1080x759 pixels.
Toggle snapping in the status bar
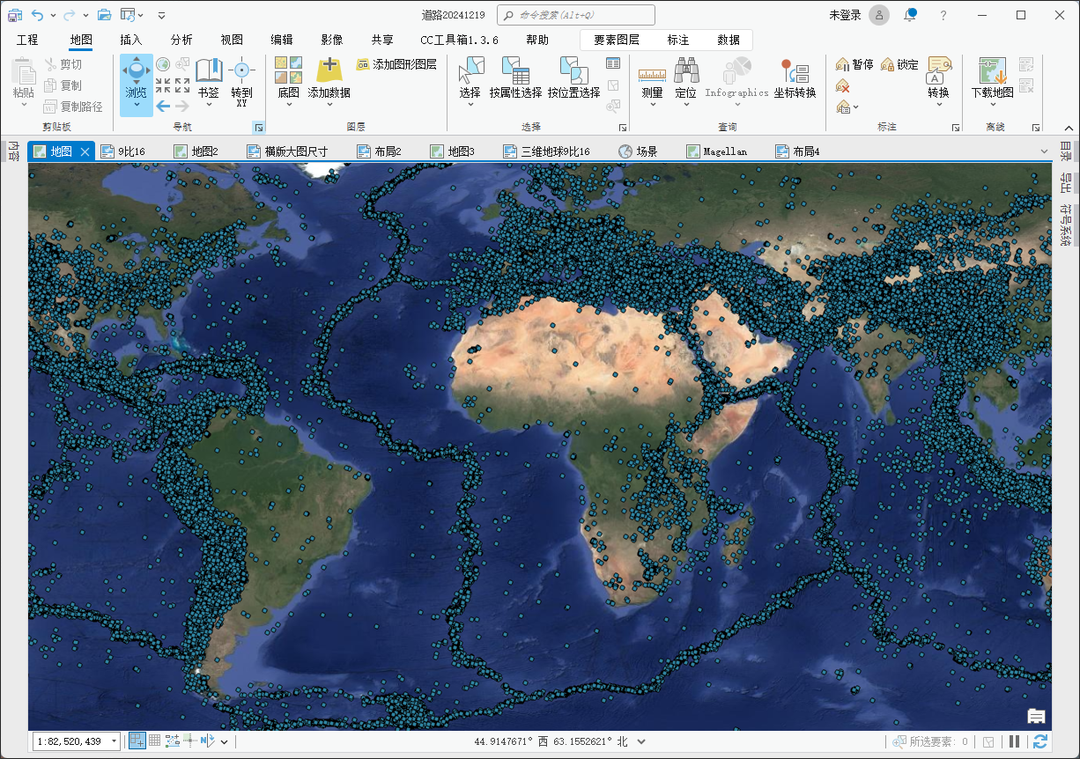pyautogui.click(x=137, y=742)
